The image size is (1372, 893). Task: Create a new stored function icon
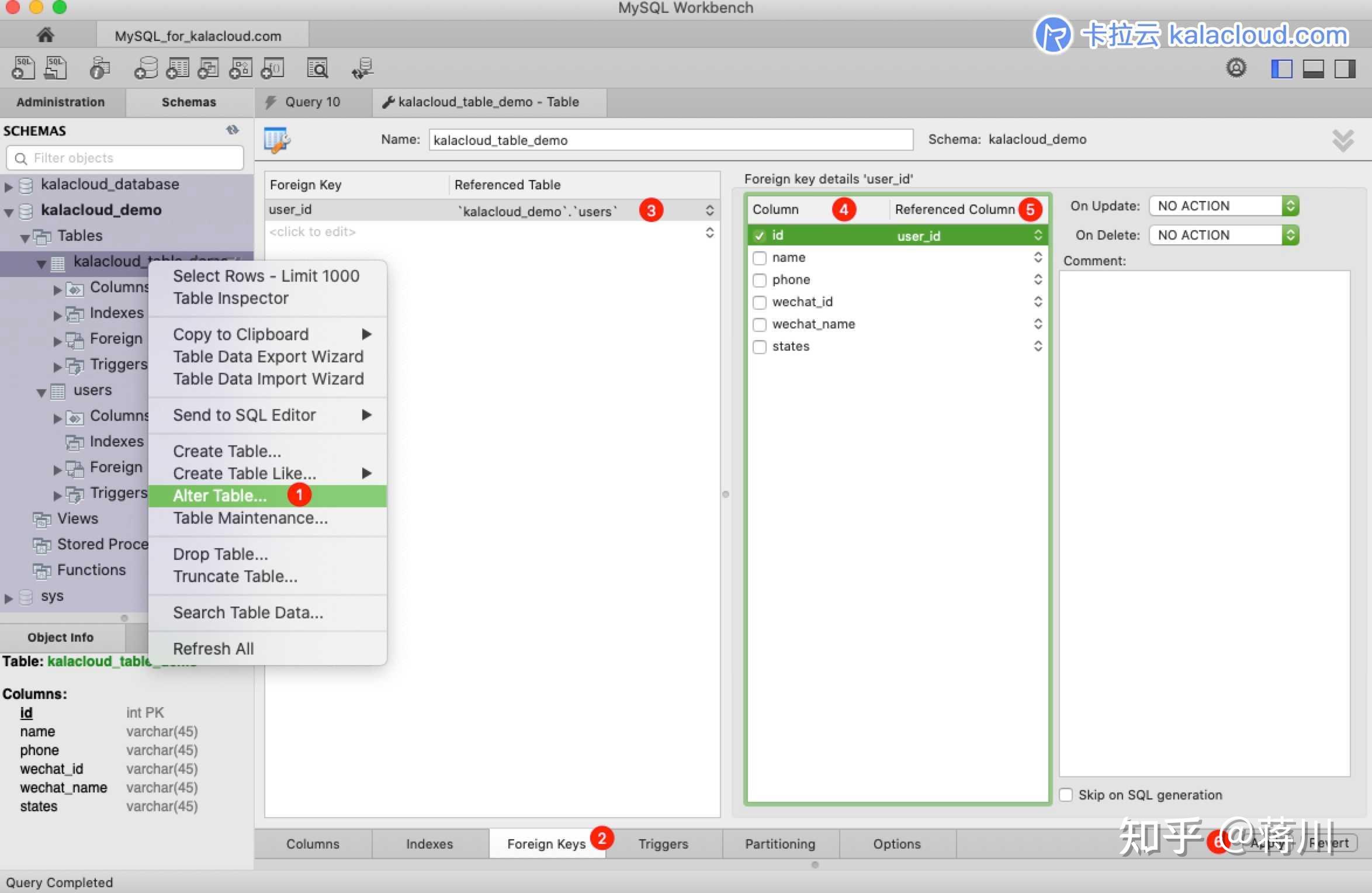tap(272, 67)
